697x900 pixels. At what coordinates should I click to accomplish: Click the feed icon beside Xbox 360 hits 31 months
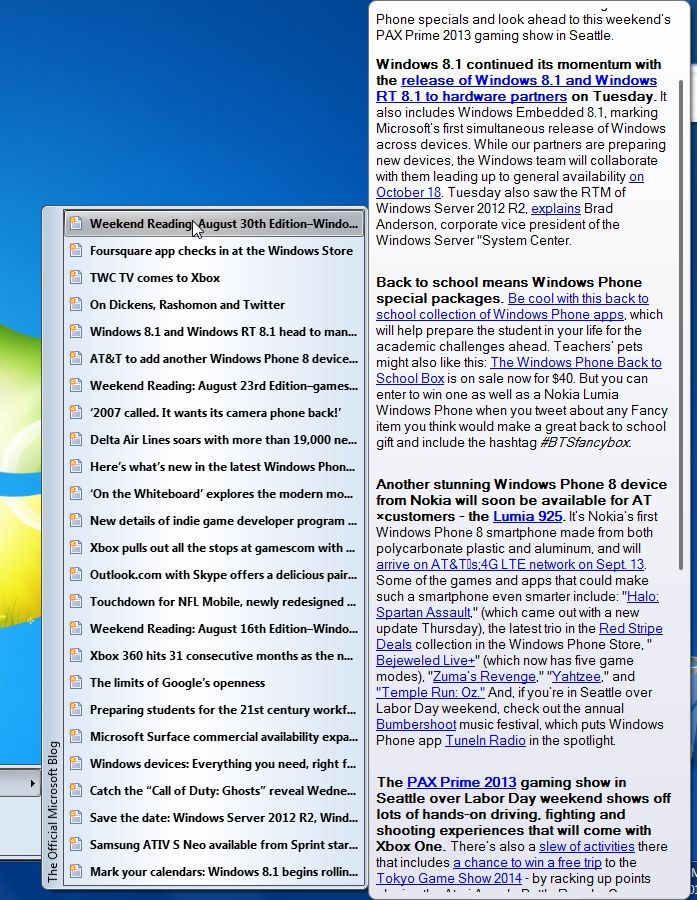(76, 655)
